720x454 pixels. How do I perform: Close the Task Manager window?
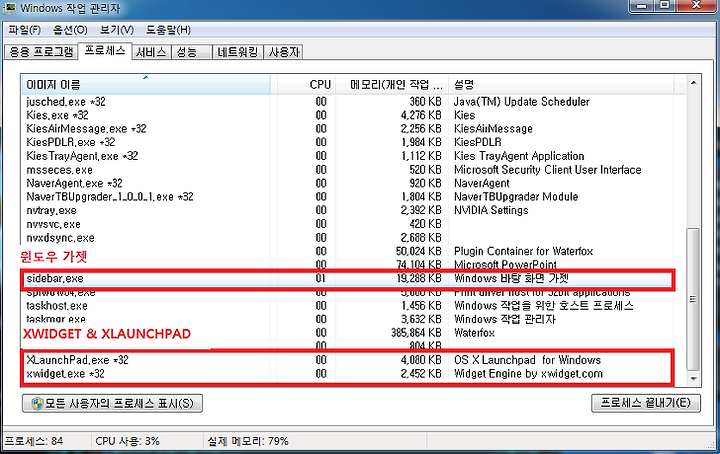tap(696, 6)
